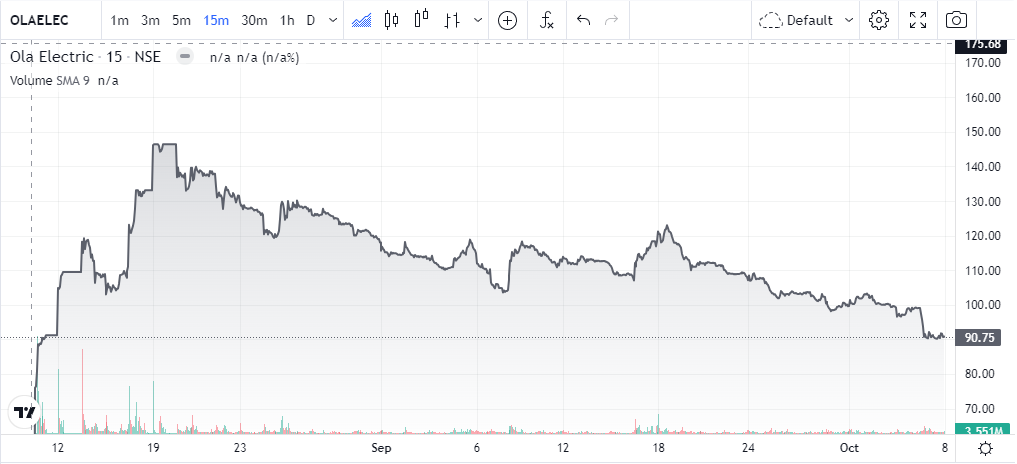The image size is (1017, 464).
Task: Click the OLAELEC symbol search field
Action: pyautogui.click(x=46, y=20)
